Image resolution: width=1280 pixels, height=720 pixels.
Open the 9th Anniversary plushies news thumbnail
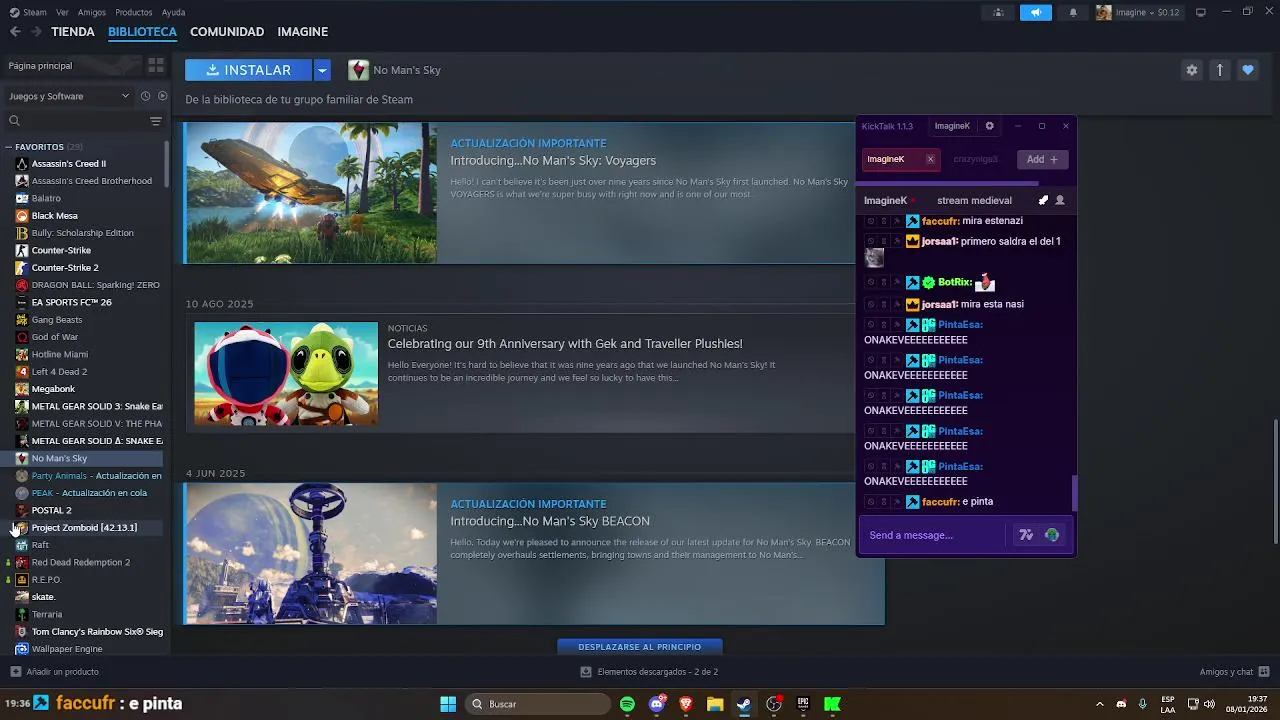pyautogui.click(x=286, y=374)
